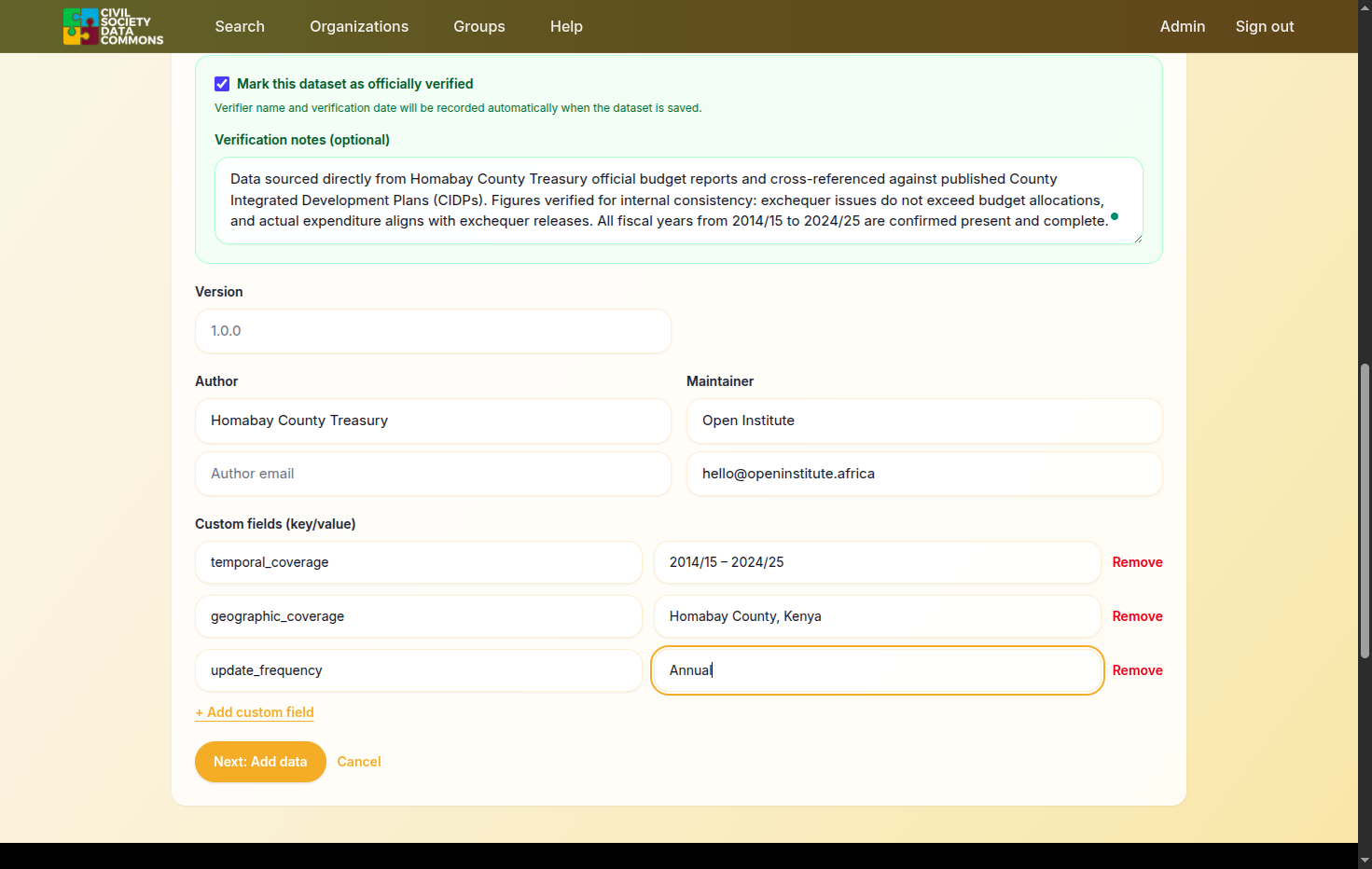Click the temporal_coverage key field

(x=419, y=562)
